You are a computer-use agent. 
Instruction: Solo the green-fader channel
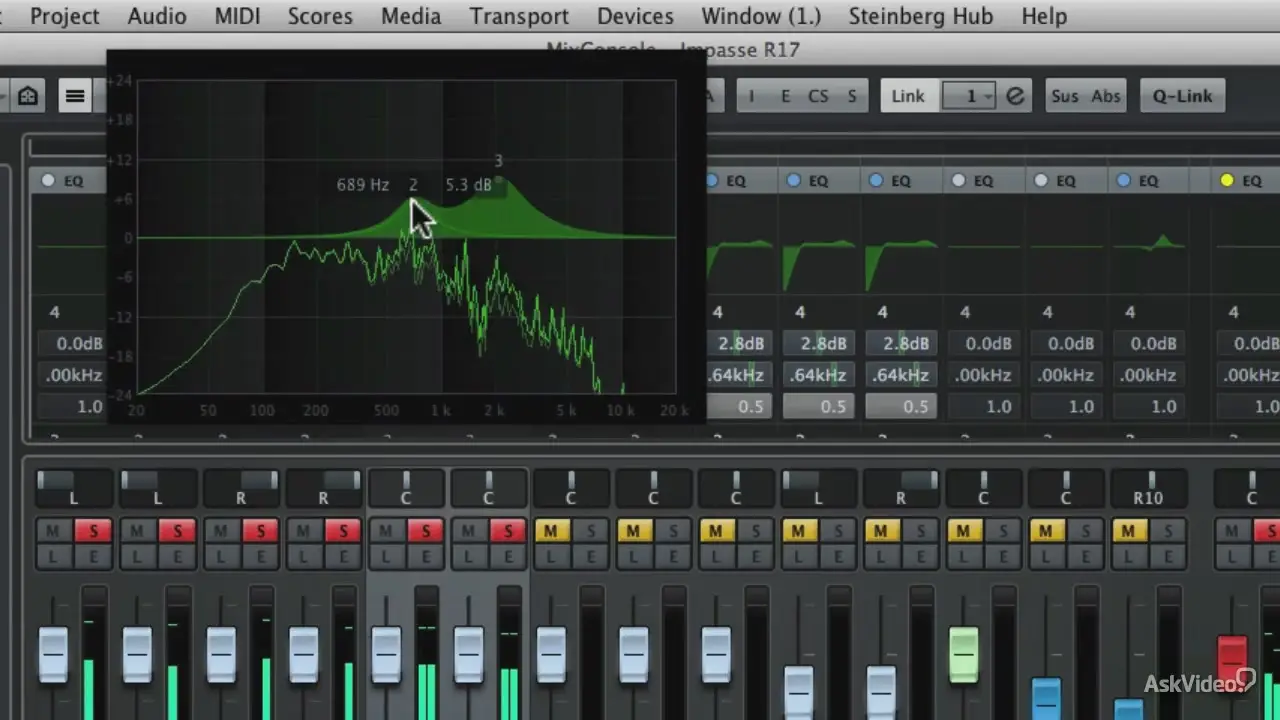click(1003, 530)
